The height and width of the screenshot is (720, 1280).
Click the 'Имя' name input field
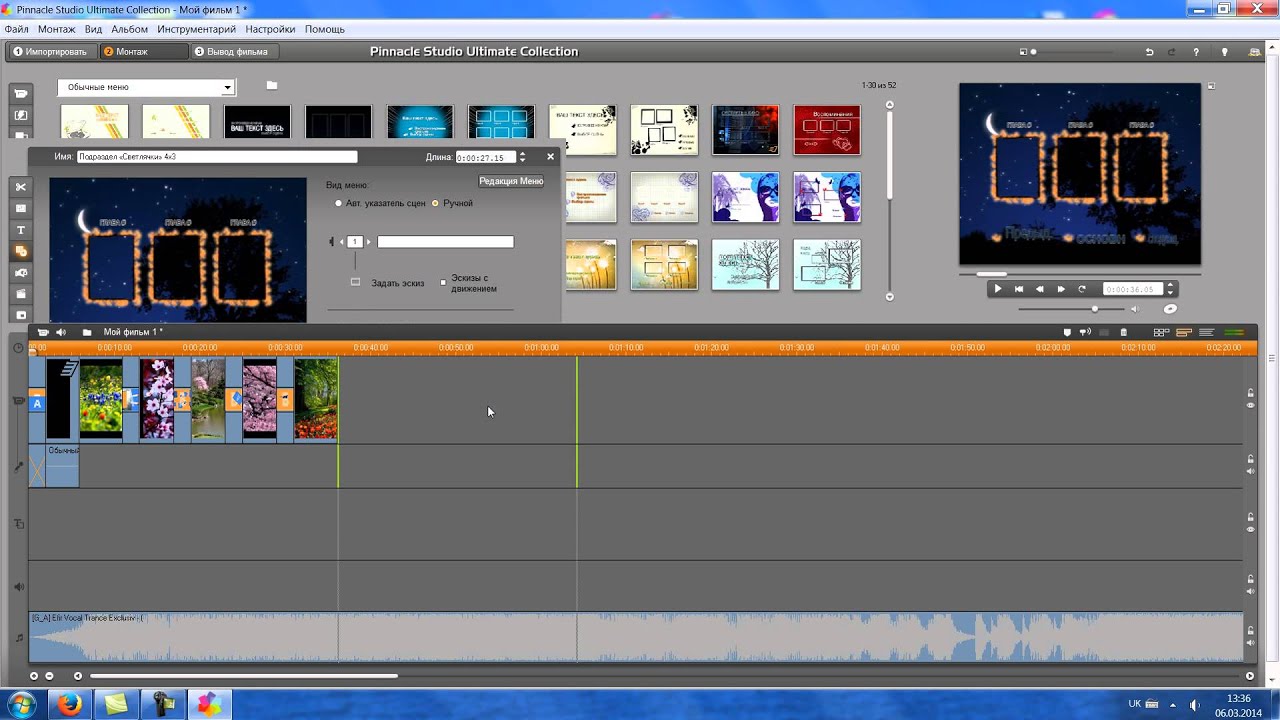[x=217, y=157]
